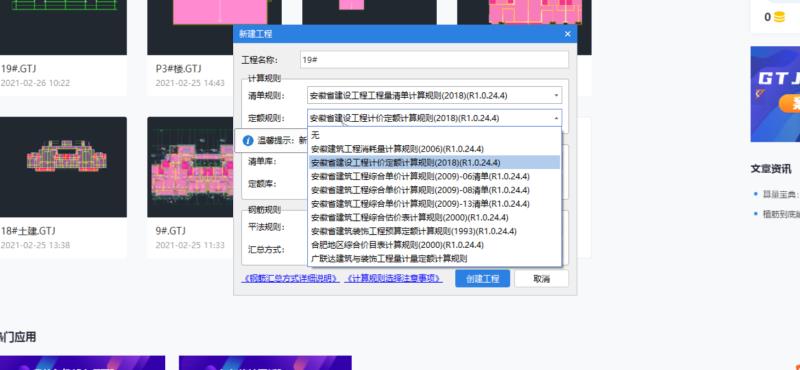
Task: Click the 创建工程 button
Action: 482,279
